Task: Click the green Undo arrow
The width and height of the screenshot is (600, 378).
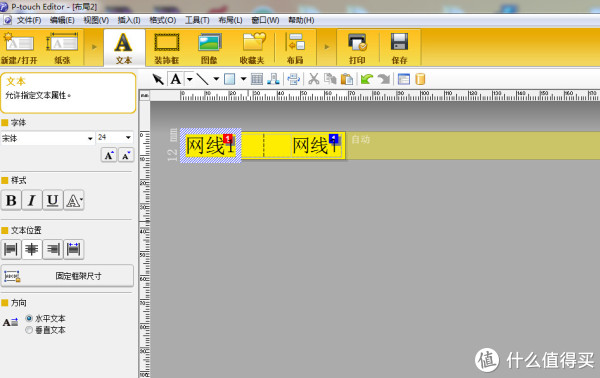Action: [367, 79]
